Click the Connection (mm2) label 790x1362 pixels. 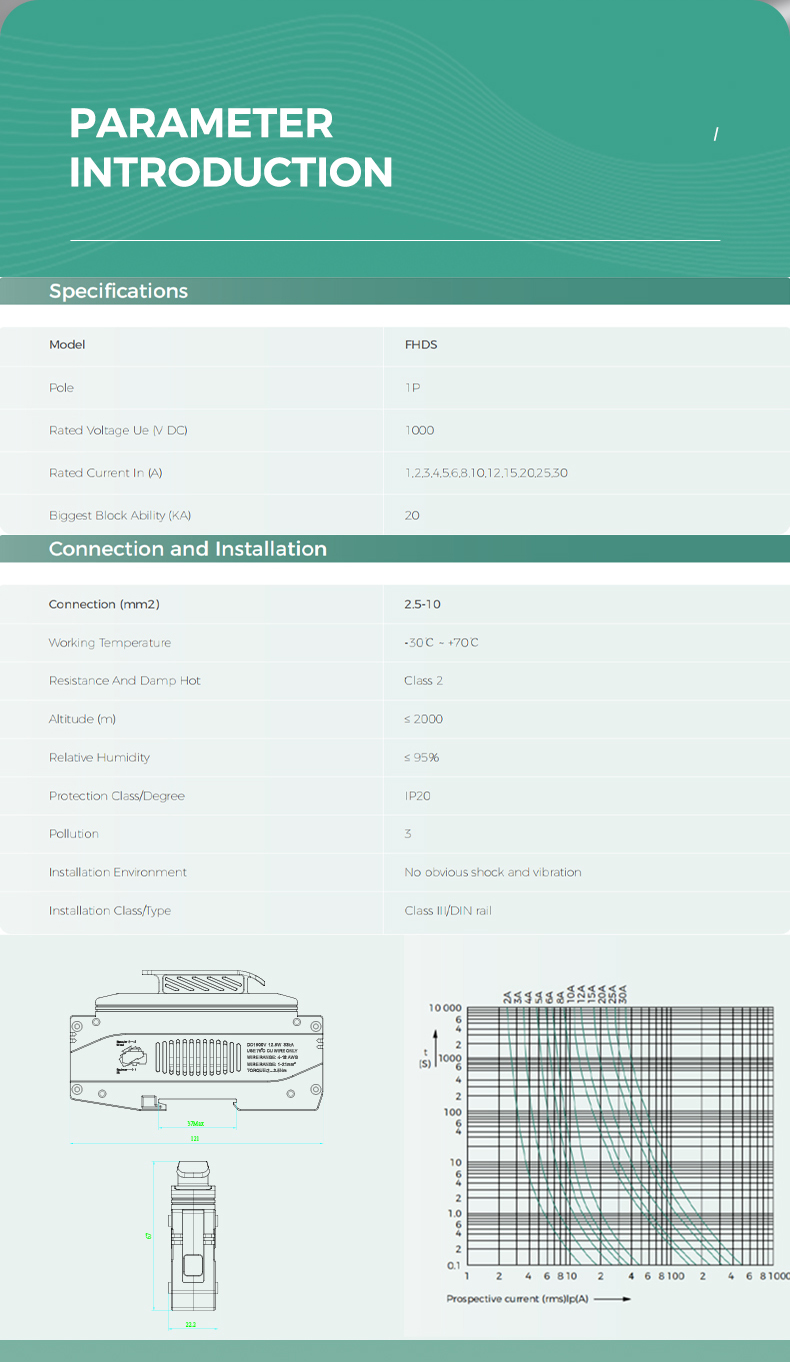point(104,605)
